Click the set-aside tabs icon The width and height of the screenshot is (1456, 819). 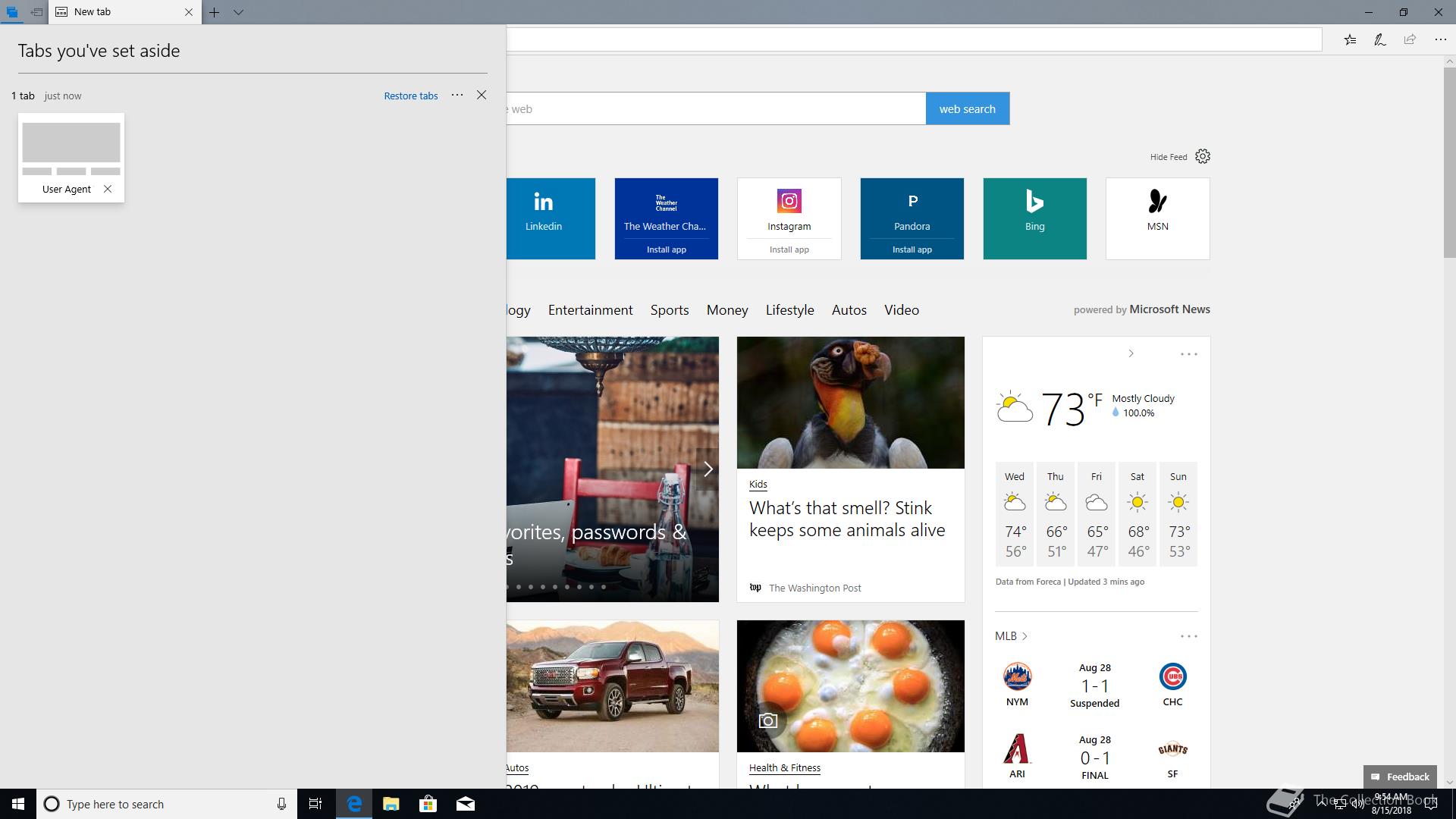point(12,12)
